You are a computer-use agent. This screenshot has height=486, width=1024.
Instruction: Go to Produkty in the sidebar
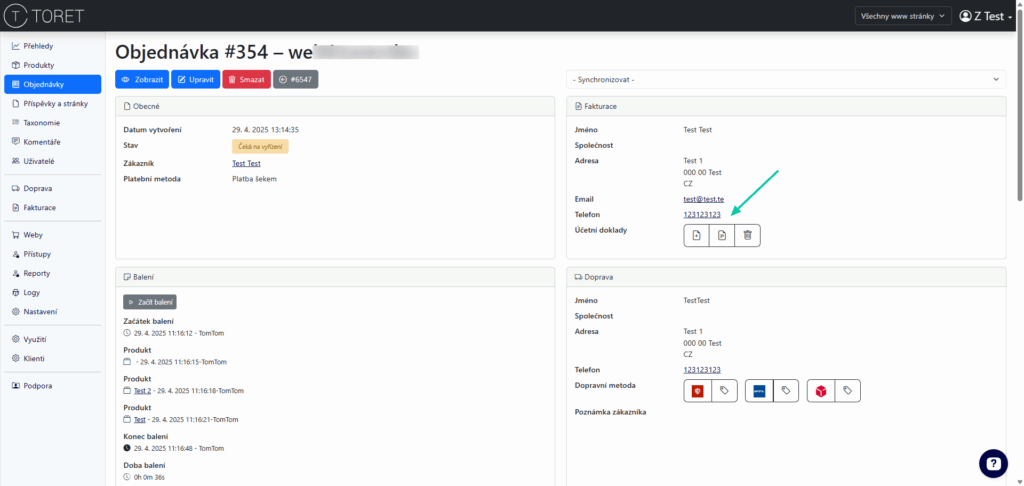[x=39, y=65]
